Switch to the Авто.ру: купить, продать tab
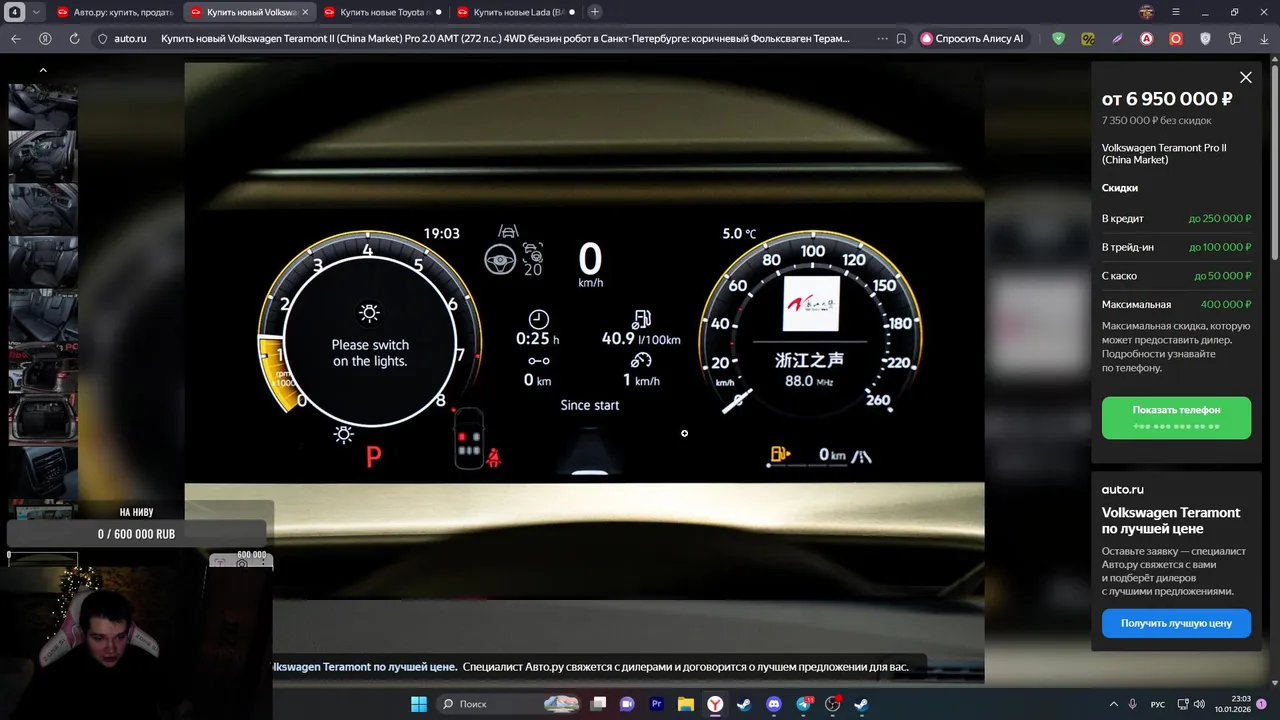The height and width of the screenshot is (720, 1280). pos(115,12)
